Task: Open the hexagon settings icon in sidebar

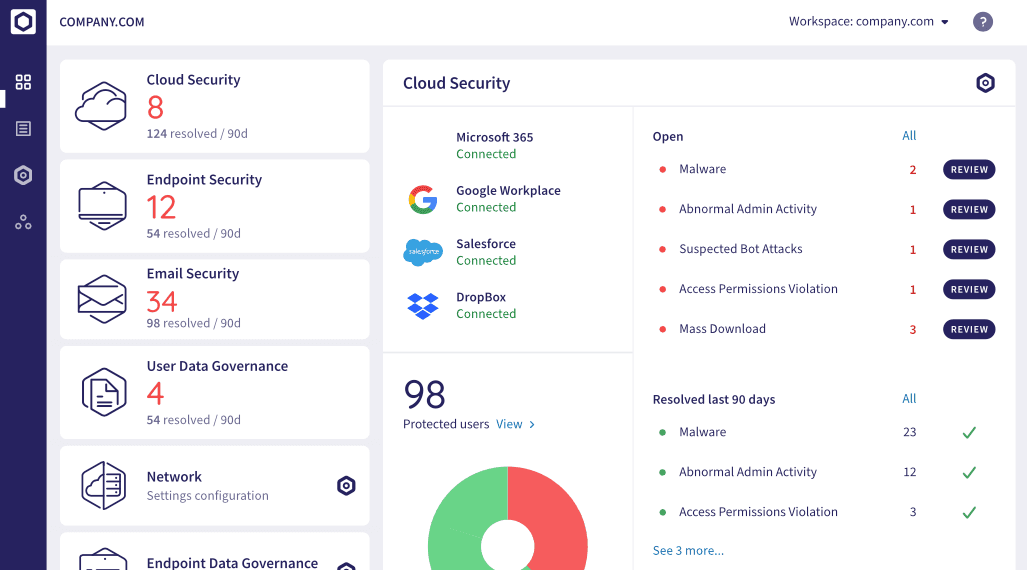Action: [x=23, y=175]
